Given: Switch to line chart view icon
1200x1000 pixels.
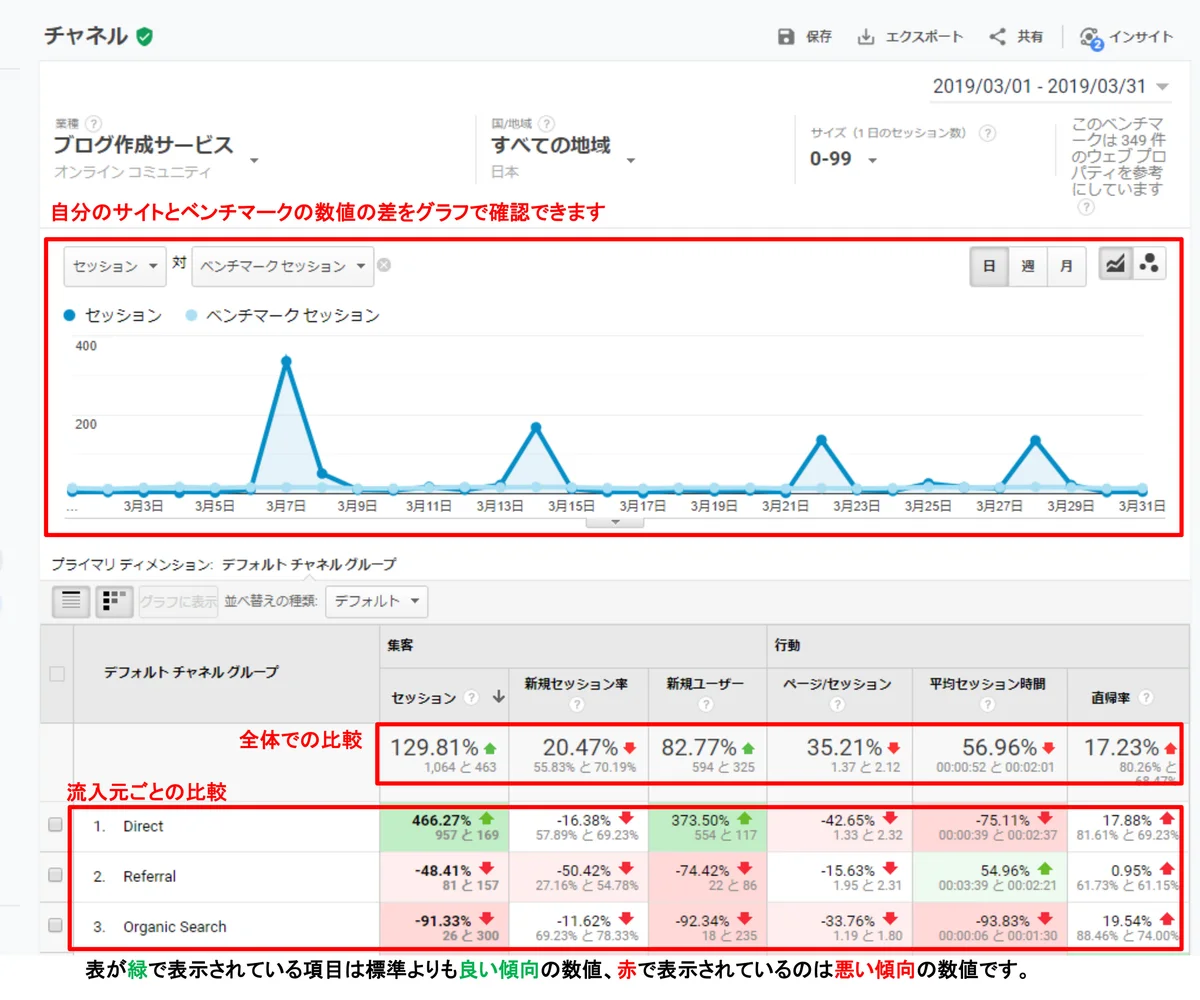Looking at the screenshot, I should coord(1116,265).
